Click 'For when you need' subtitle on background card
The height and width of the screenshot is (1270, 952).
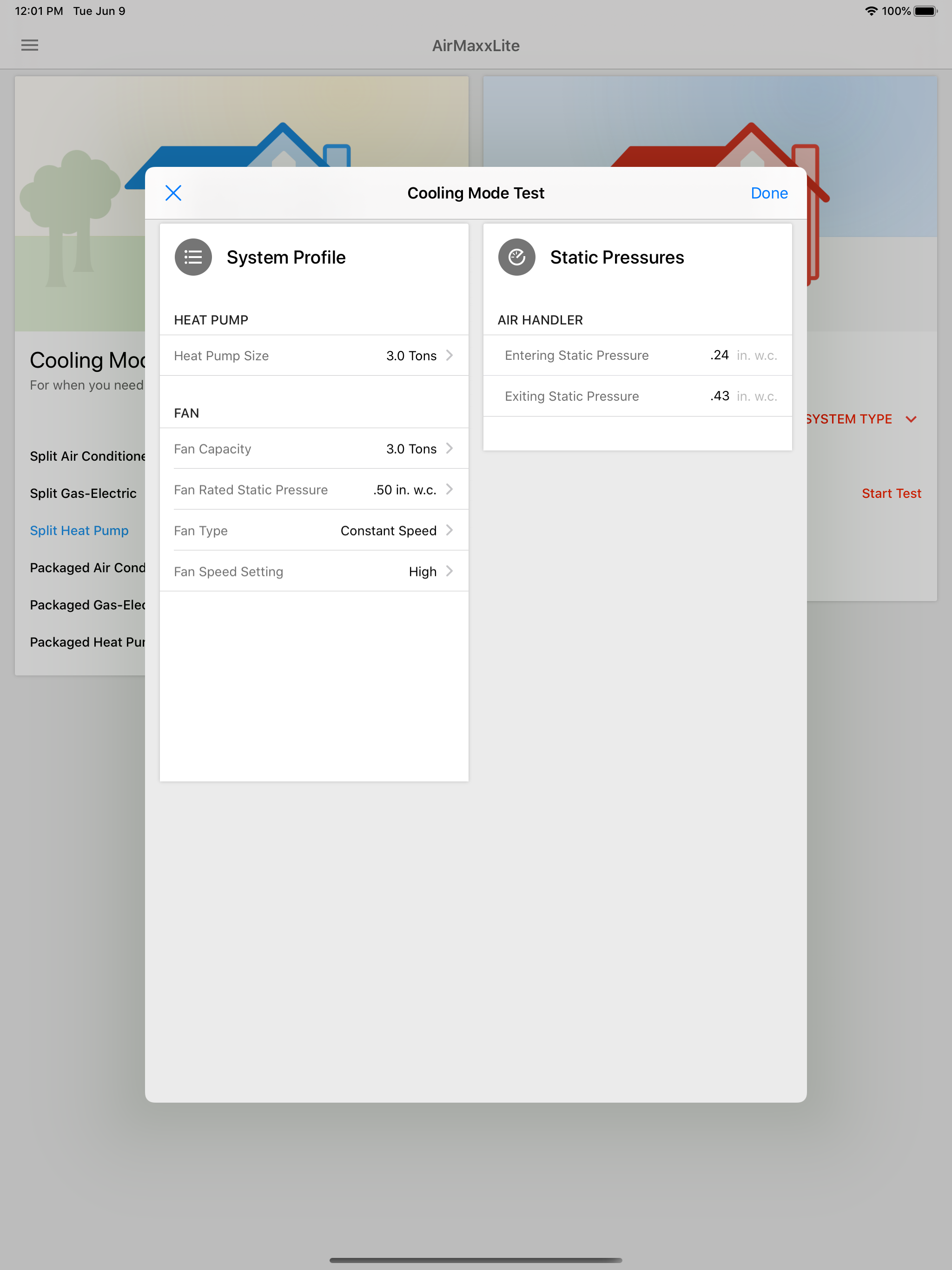tap(87, 385)
